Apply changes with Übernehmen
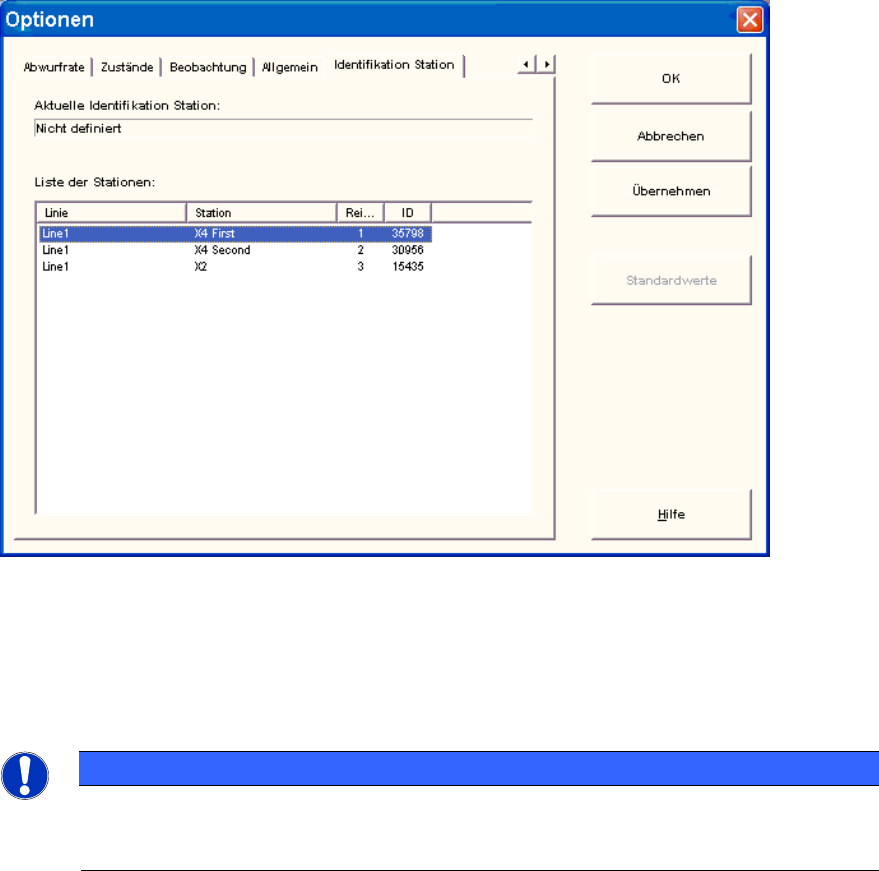Viewport: 879px width, 871px height. pyautogui.click(x=671, y=191)
